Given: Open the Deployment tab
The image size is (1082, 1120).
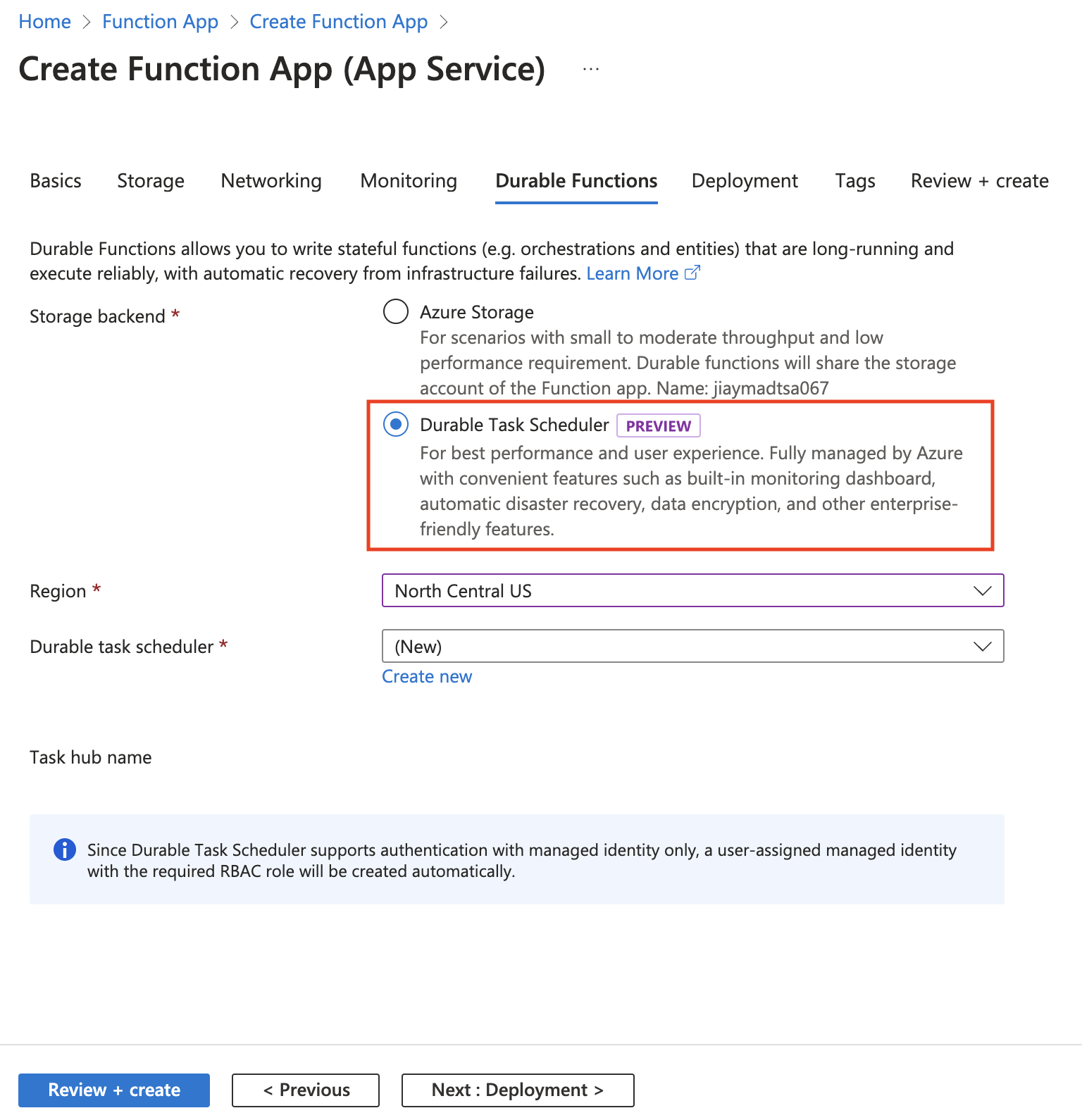Looking at the screenshot, I should coord(745,181).
